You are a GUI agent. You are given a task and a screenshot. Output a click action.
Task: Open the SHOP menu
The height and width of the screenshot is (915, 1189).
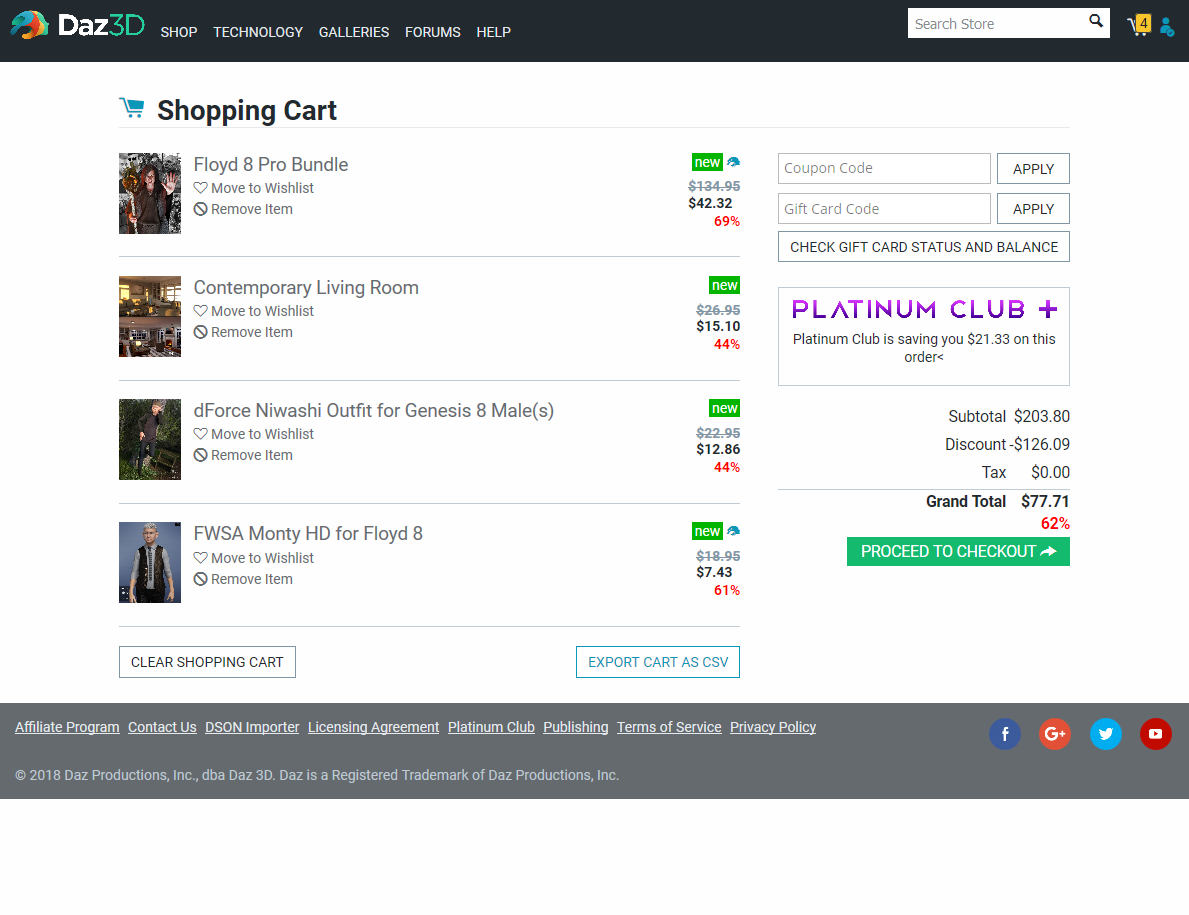pyautogui.click(x=178, y=32)
